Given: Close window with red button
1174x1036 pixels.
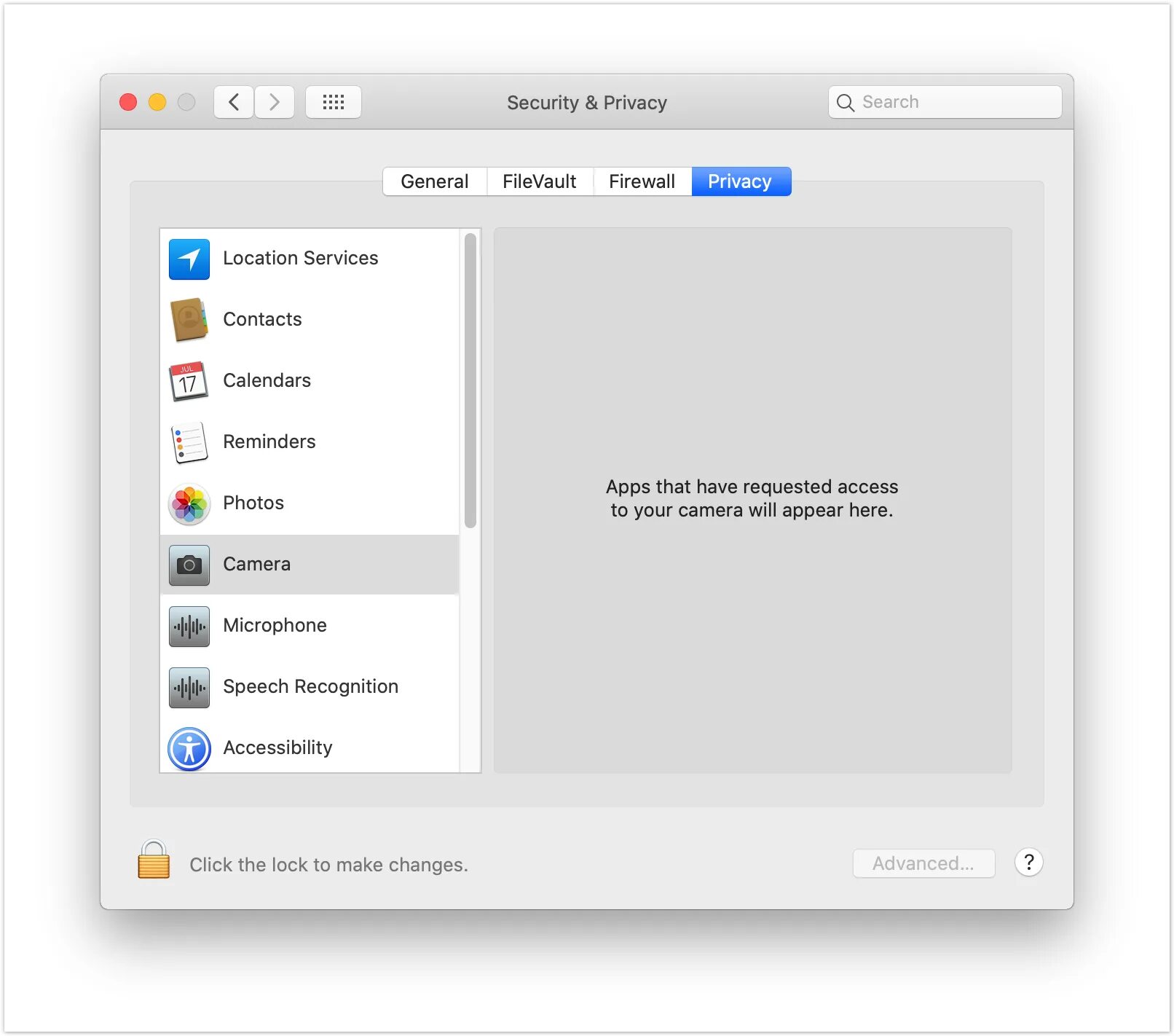Looking at the screenshot, I should (x=128, y=102).
